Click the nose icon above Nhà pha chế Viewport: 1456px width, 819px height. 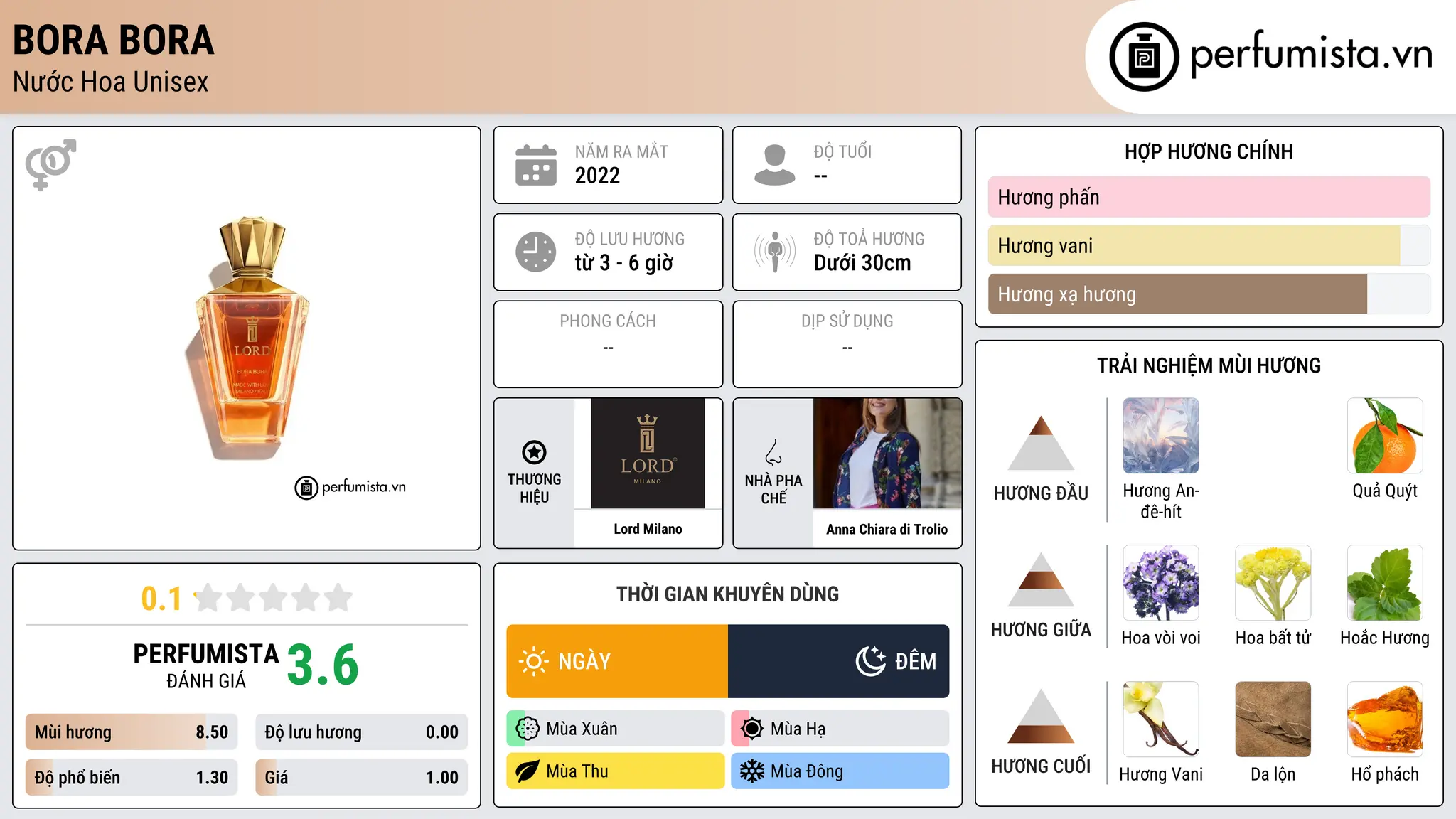[x=773, y=452]
